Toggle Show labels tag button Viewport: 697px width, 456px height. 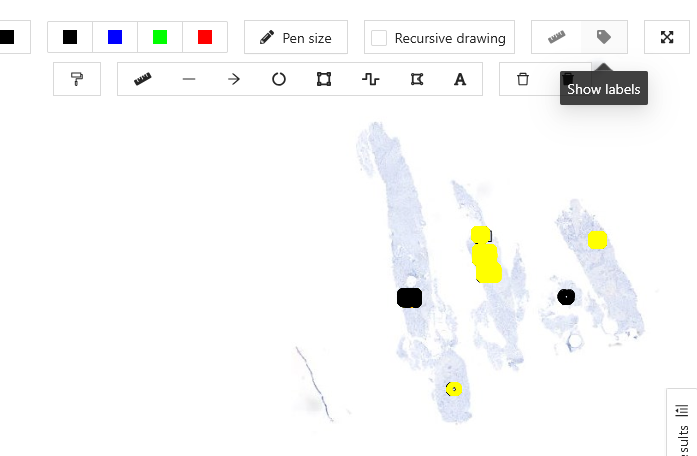pos(603,37)
